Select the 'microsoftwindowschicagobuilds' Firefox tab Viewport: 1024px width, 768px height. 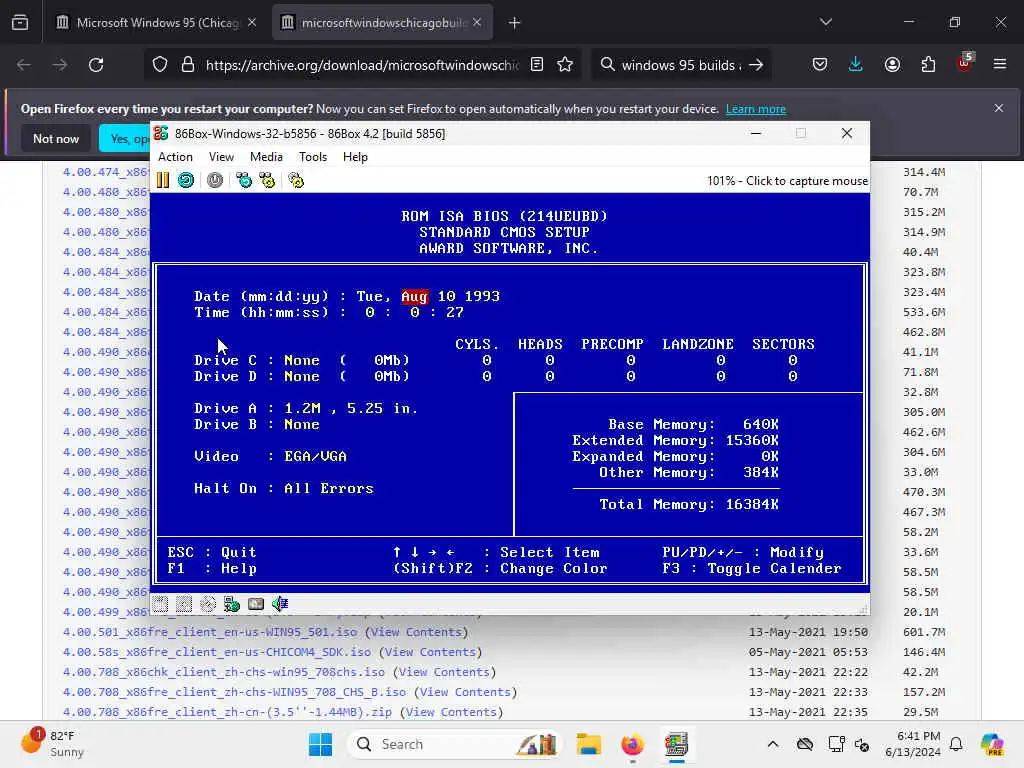pyautogui.click(x=382, y=23)
